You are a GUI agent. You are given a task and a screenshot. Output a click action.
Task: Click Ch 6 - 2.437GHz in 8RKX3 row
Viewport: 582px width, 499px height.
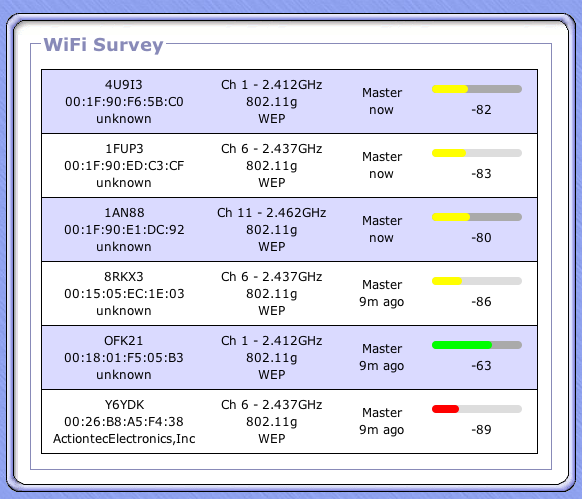point(272,277)
